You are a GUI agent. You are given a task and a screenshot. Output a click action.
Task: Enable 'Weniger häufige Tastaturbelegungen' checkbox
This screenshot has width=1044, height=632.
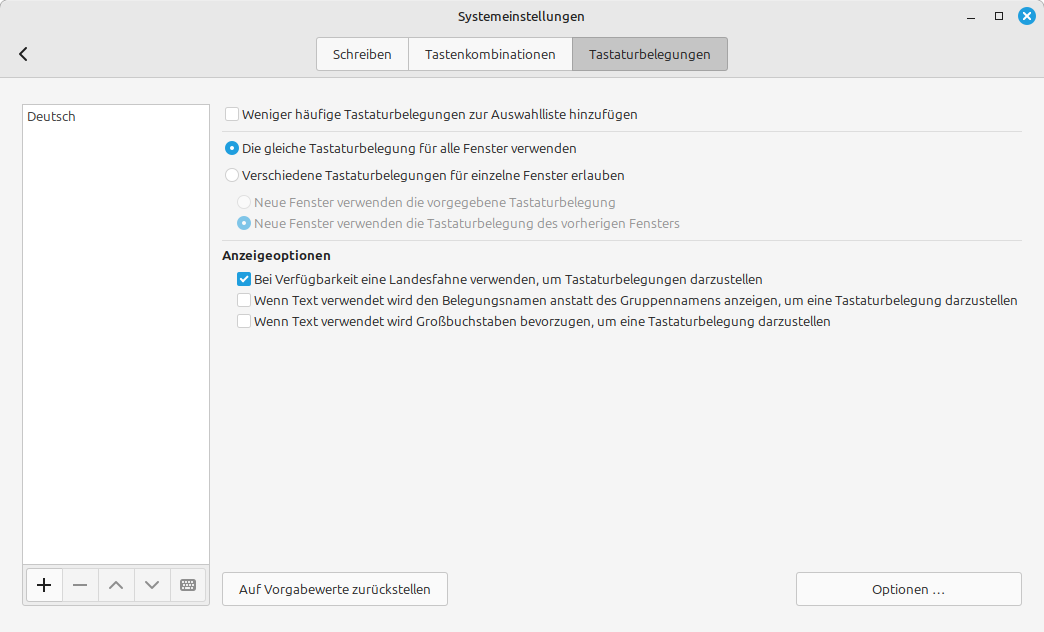click(x=232, y=115)
